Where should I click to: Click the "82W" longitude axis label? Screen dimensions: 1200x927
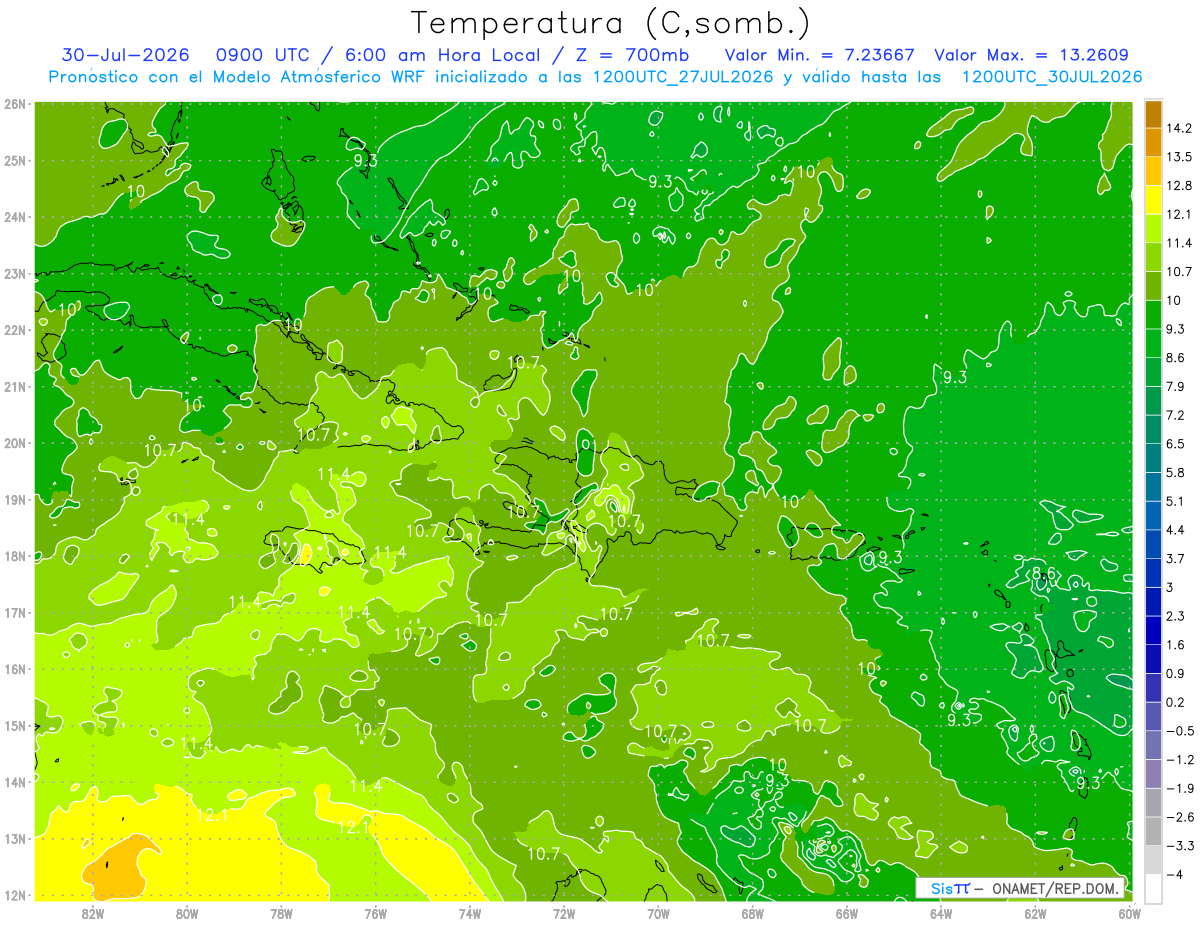93,914
